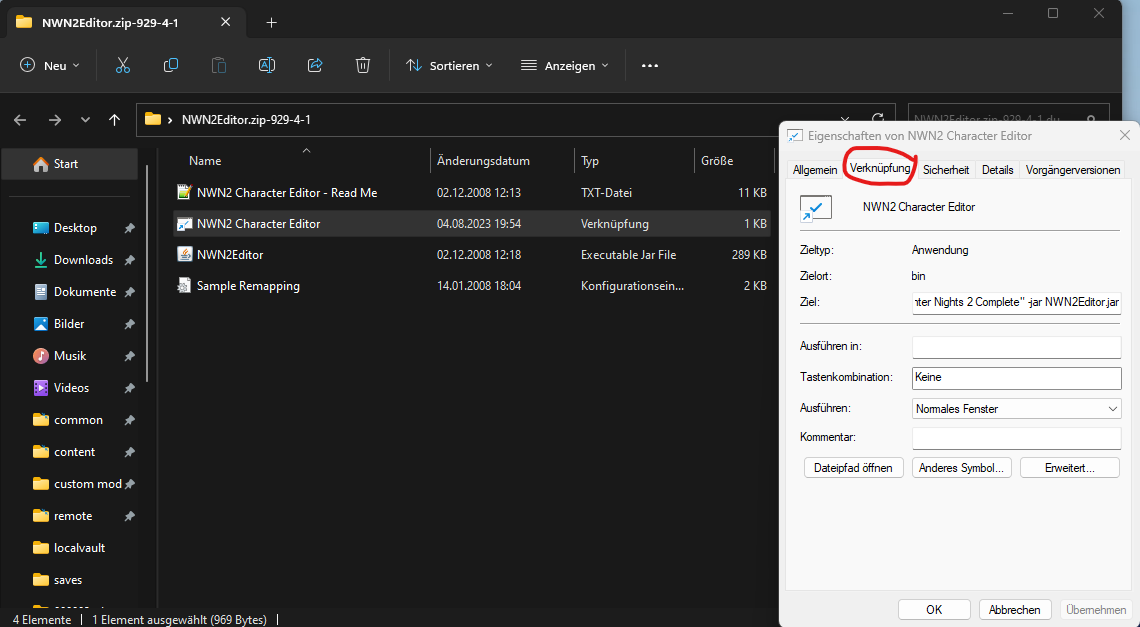Select Desktop in the sidebar
This screenshot has height=627, width=1140.
click(75, 228)
